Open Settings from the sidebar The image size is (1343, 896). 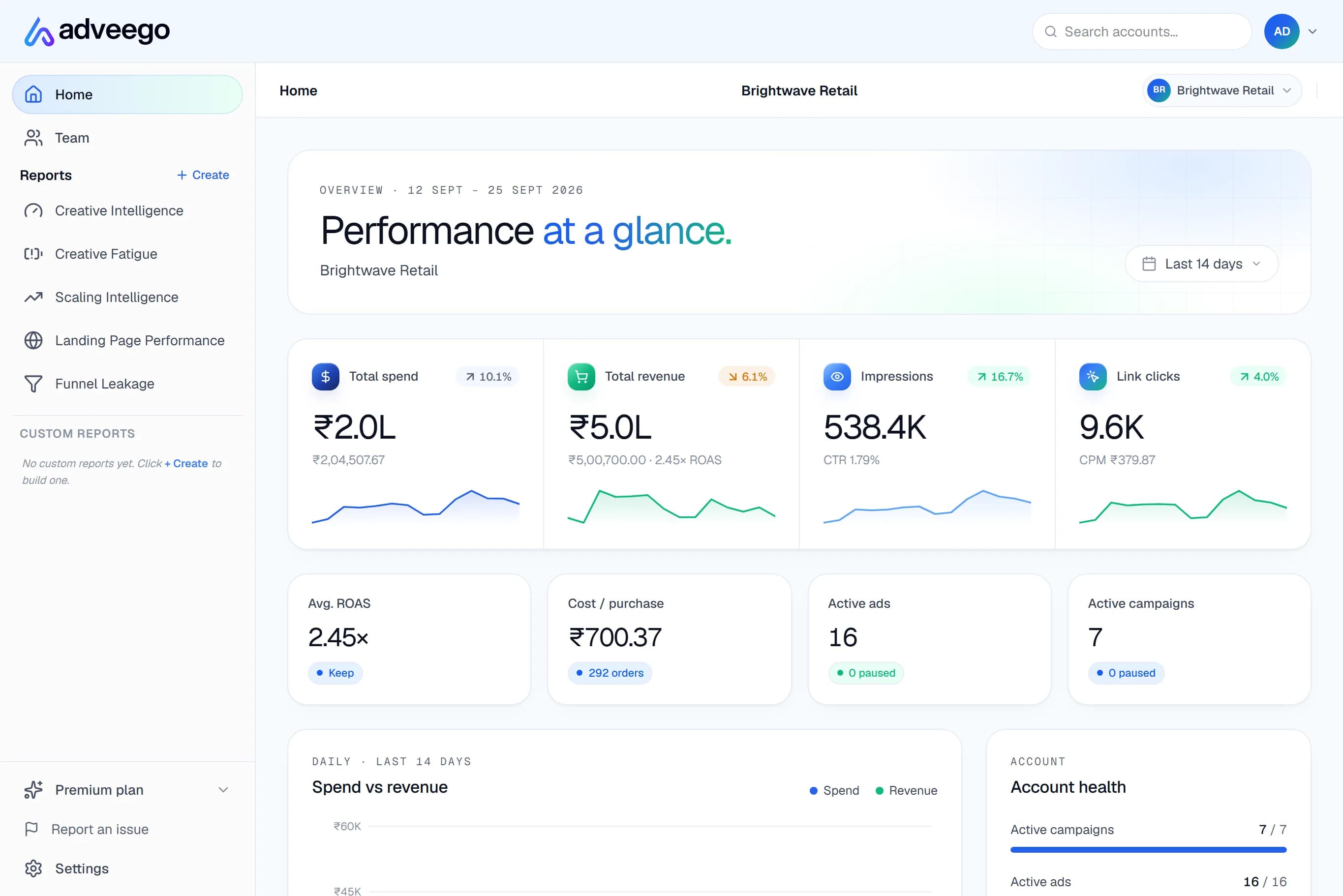coord(127,868)
